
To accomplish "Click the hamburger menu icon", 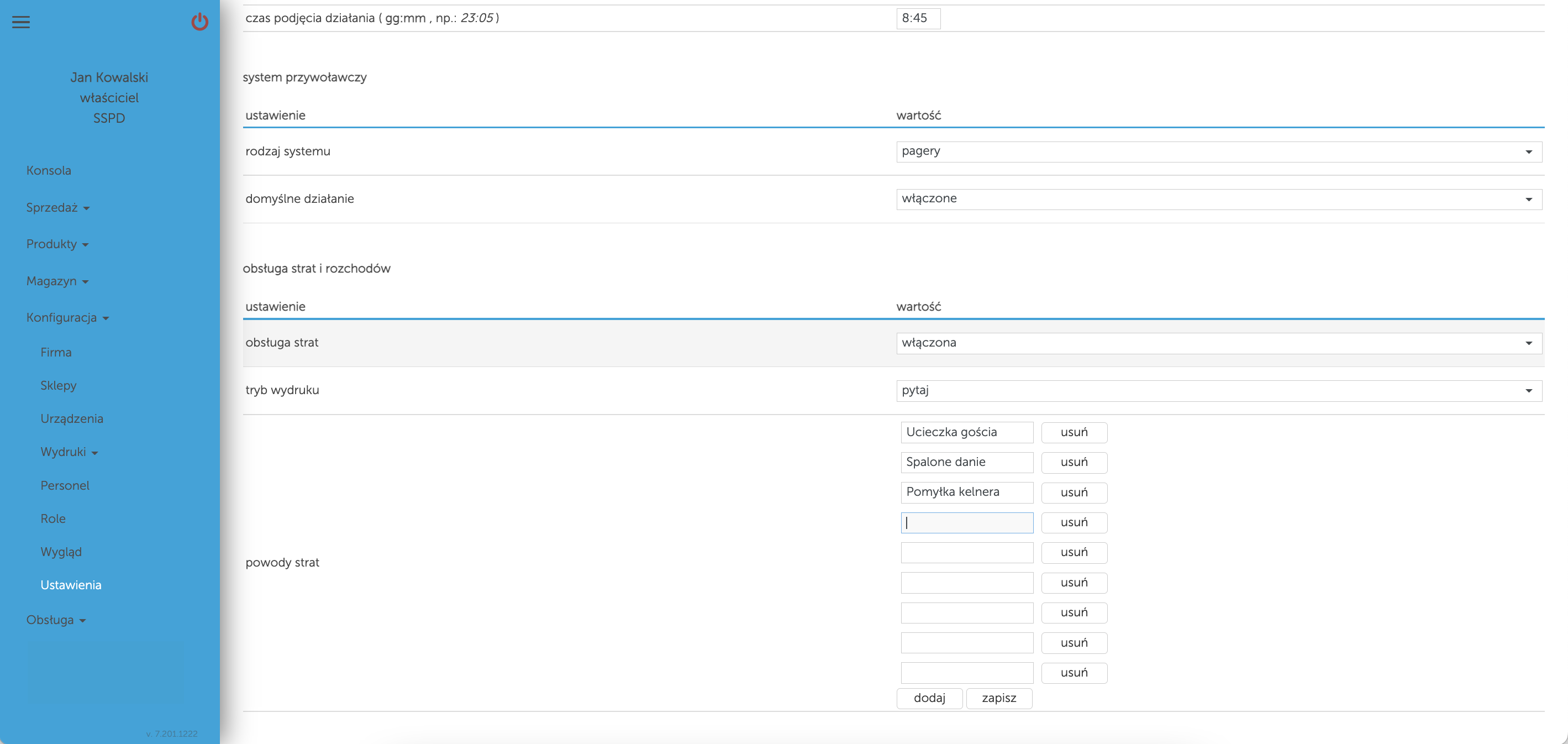I will [20, 23].
